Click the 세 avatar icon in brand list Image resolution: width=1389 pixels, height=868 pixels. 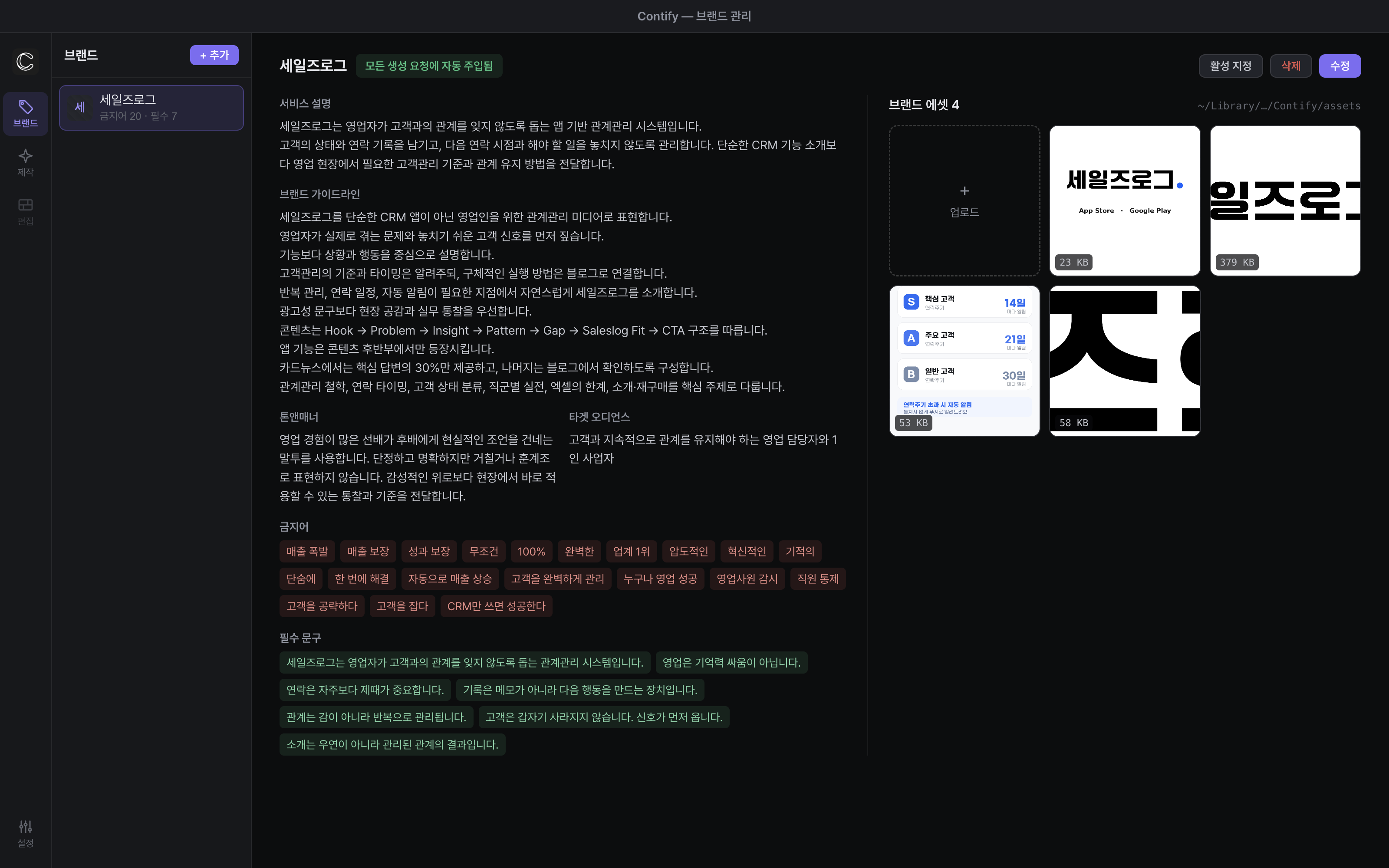click(80, 107)
